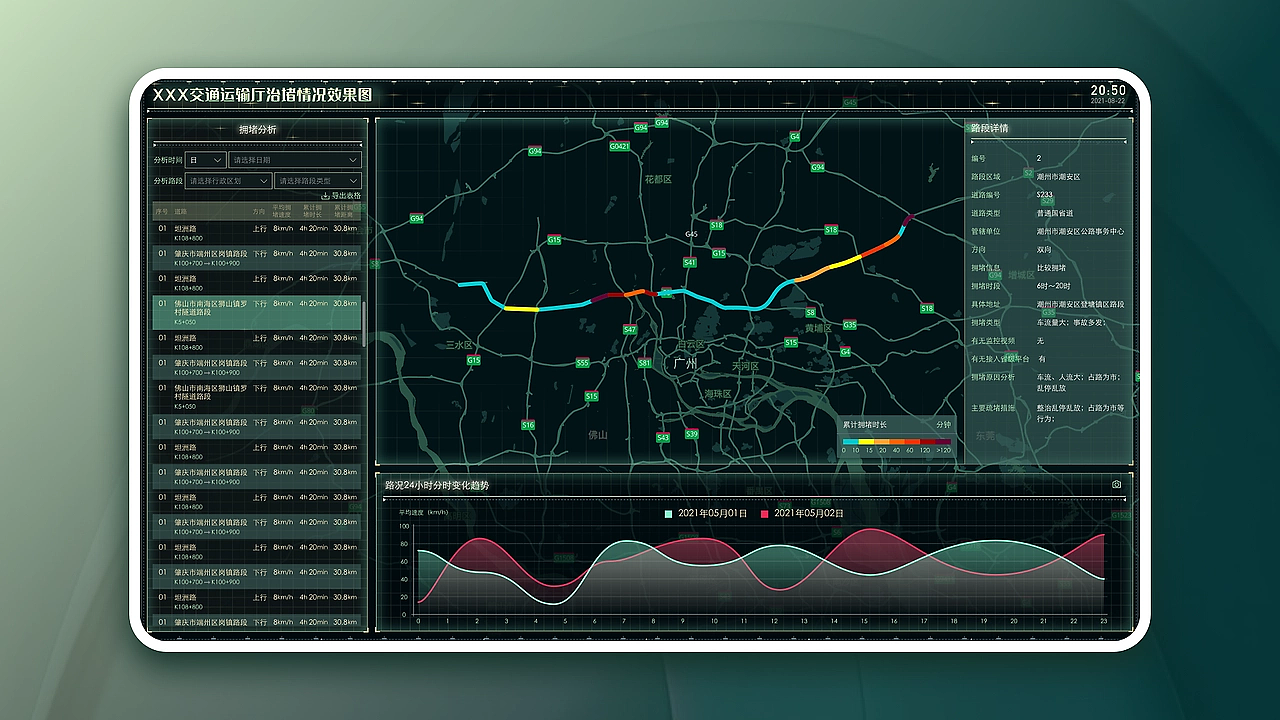
Task: Select the unhighlighted 佛山市南海区狮山镇罗村隧道路段 row
Action: coord(257,396)
